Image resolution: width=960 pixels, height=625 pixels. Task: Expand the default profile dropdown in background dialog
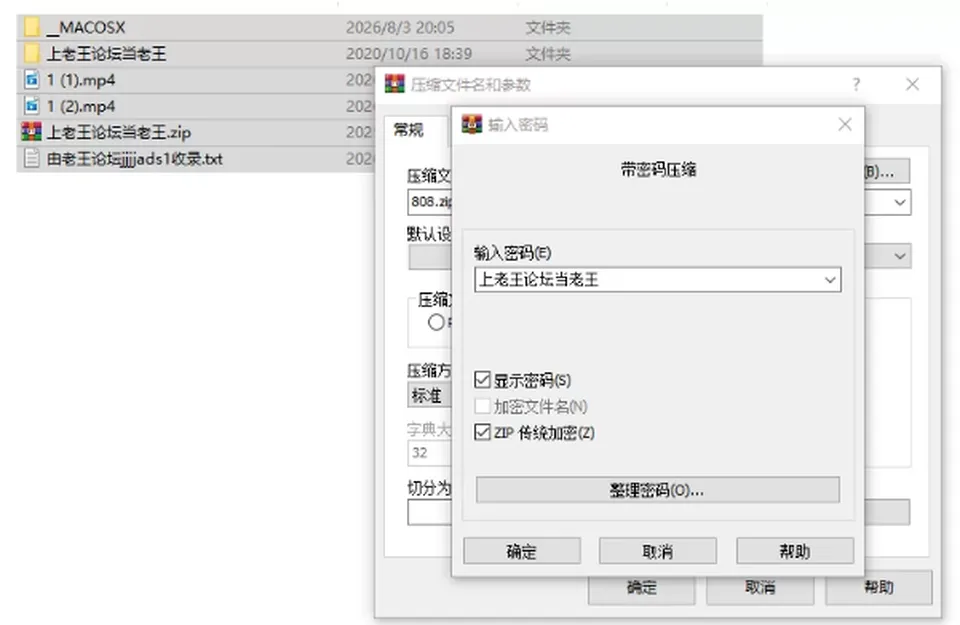899,256
